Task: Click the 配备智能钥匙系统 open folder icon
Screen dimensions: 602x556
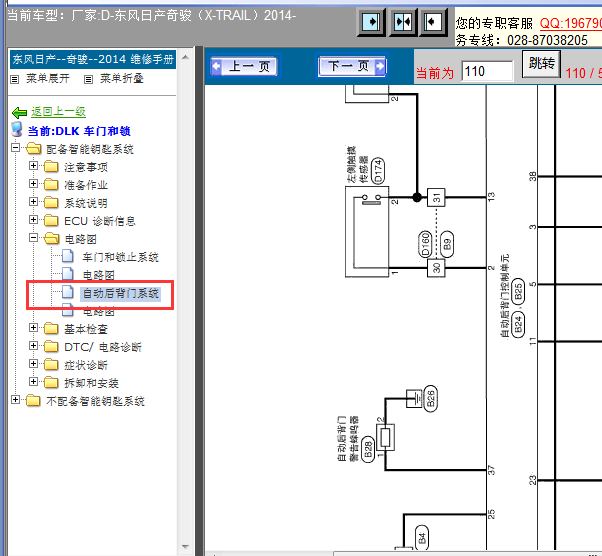Action: [x=34, y=149]
